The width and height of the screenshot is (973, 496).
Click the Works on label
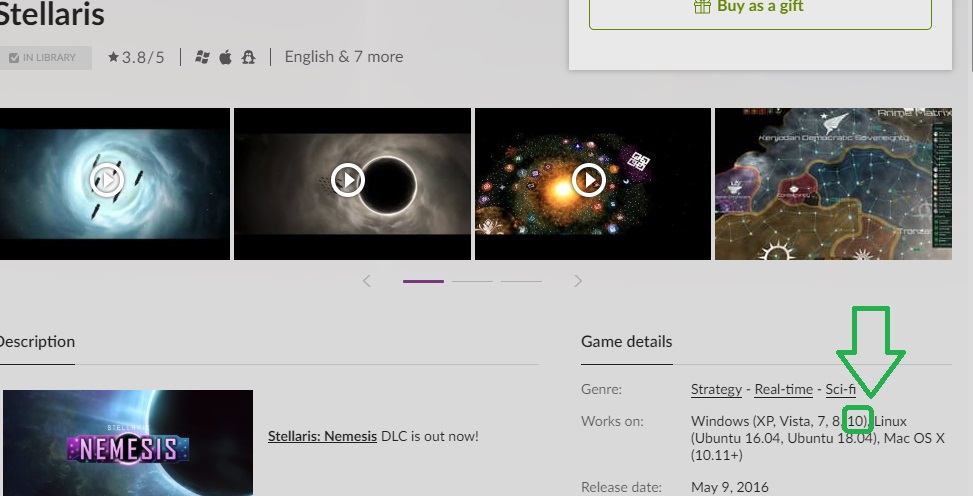[x=612, y=422]
